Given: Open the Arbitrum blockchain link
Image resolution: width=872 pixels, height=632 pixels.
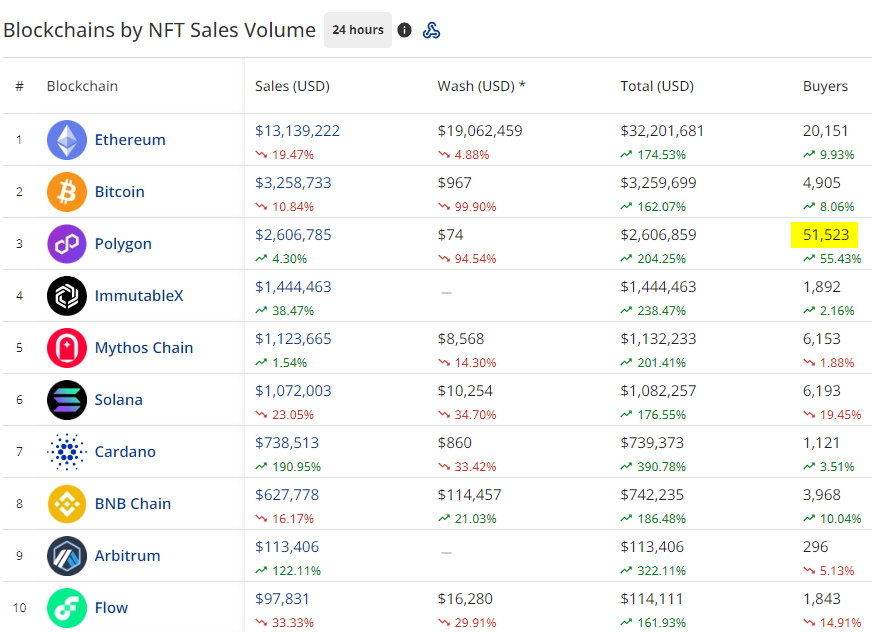Looking at the screenshot, I should pos(127,556).
